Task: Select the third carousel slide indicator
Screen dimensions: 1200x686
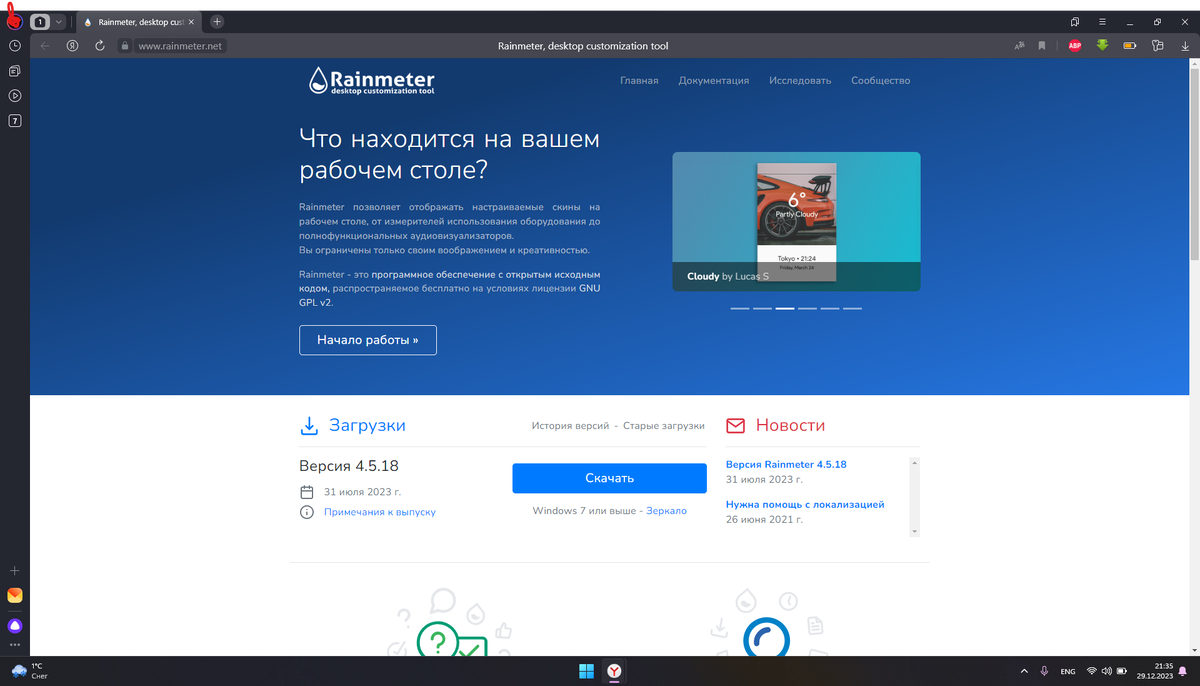Action: point(785,308)
